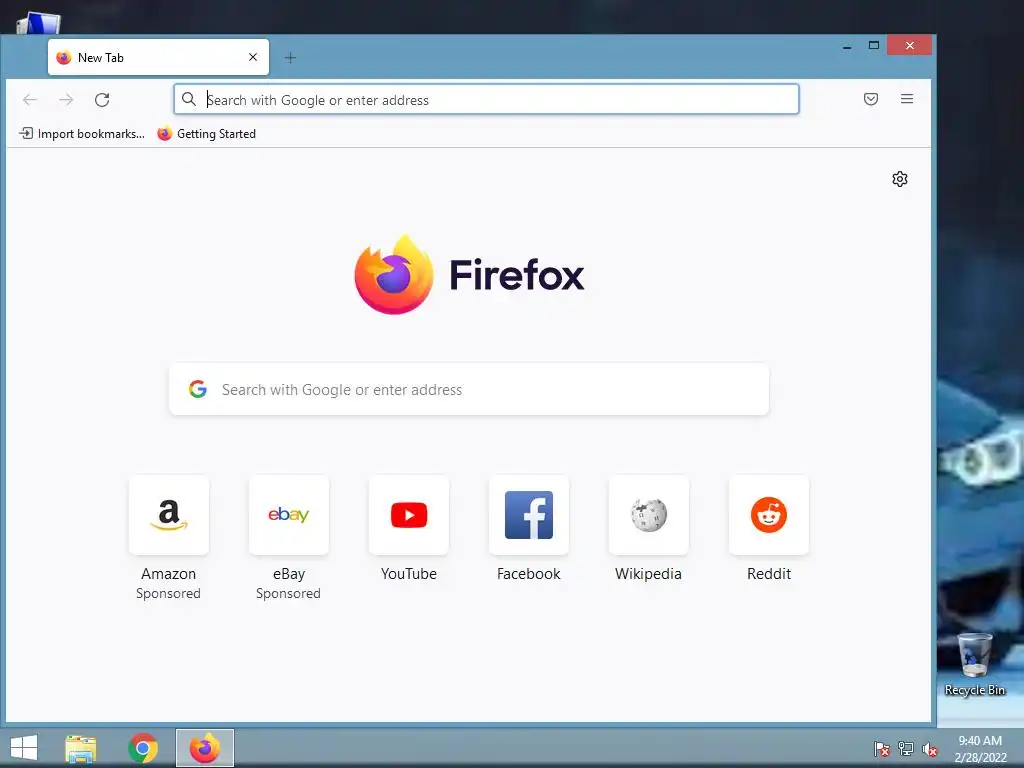Click magnifier icon in address bar
The height and width of the screenshot is (768, 1024).
(189, 99)
